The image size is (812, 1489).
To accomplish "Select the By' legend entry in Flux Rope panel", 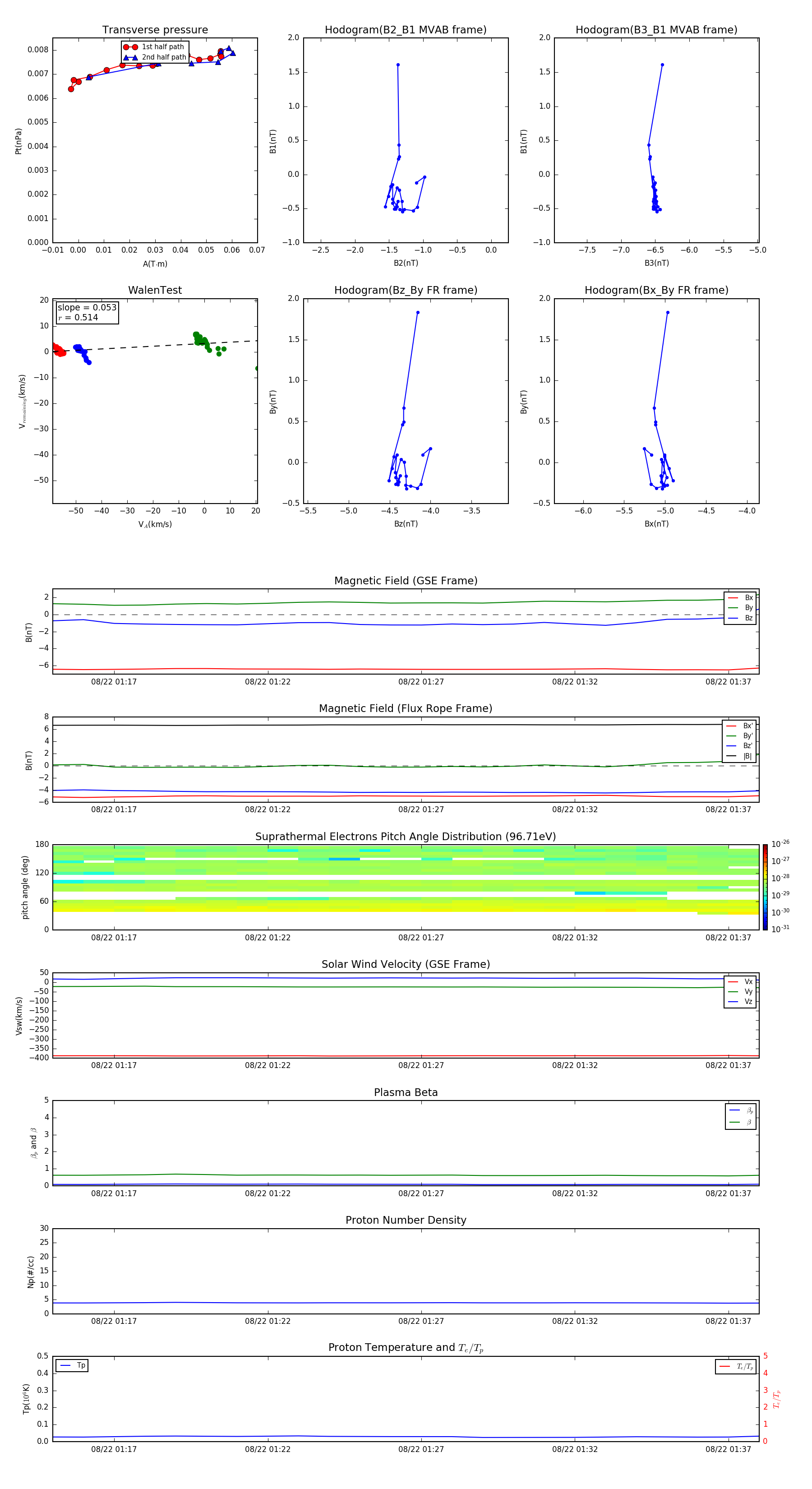I will click(740, 736).
